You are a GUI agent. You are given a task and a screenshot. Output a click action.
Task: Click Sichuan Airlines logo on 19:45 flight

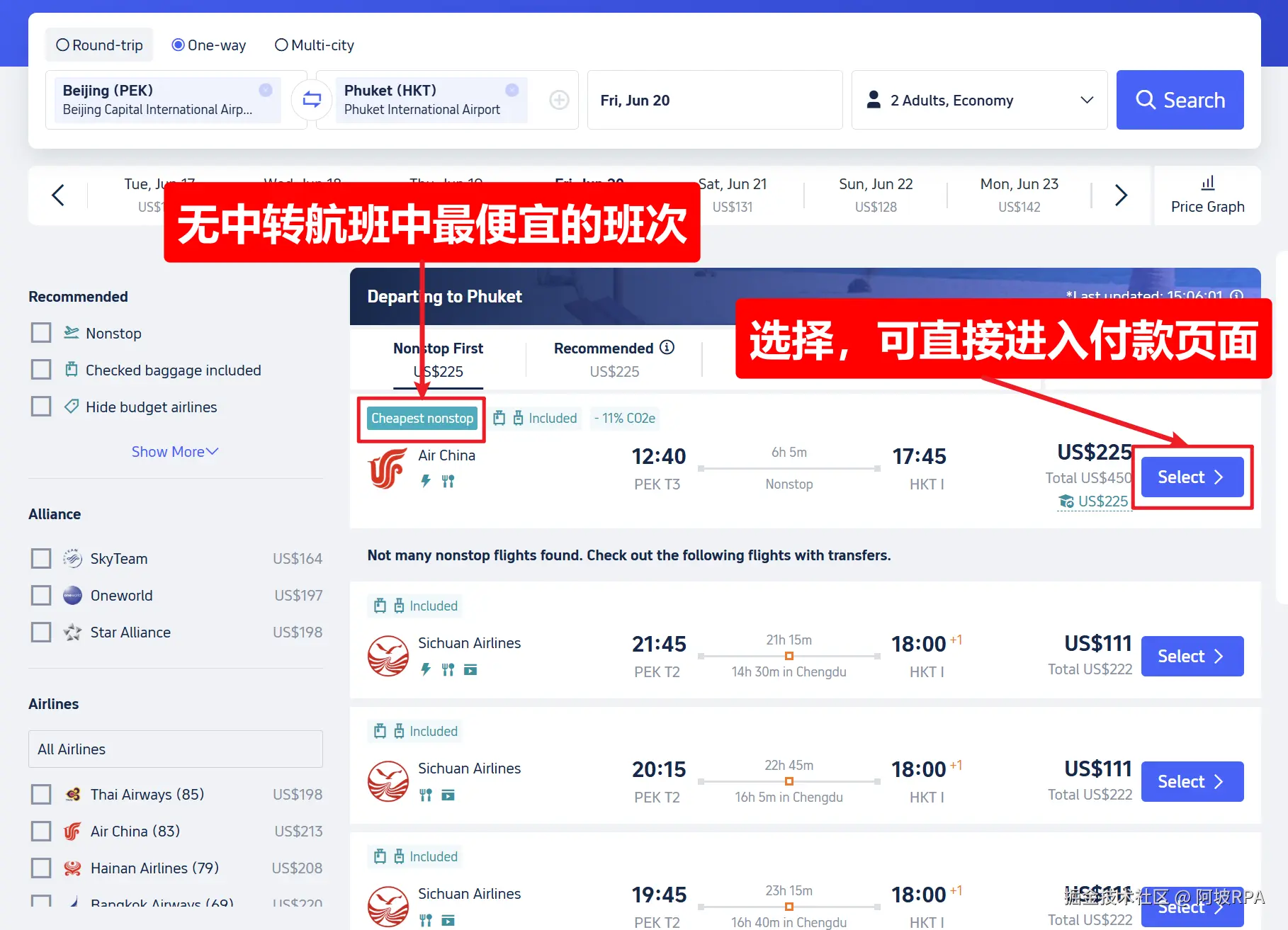(388, 907)
